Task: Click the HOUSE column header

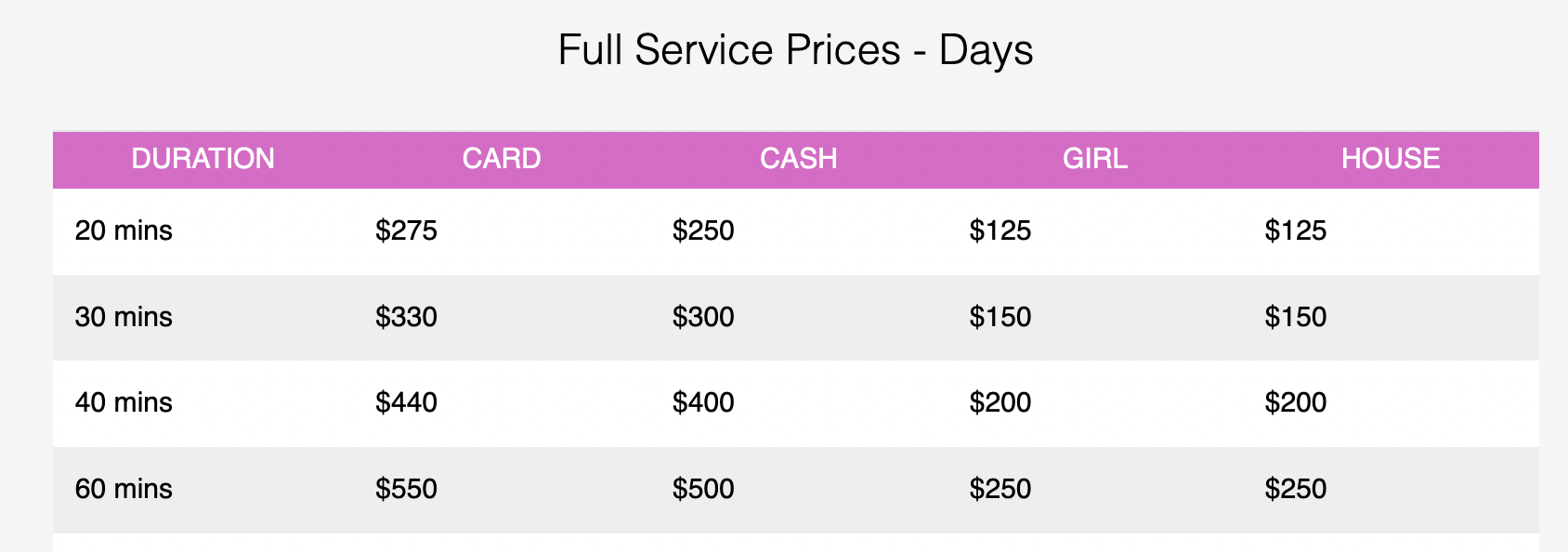Action: [x=1391, y=159]
